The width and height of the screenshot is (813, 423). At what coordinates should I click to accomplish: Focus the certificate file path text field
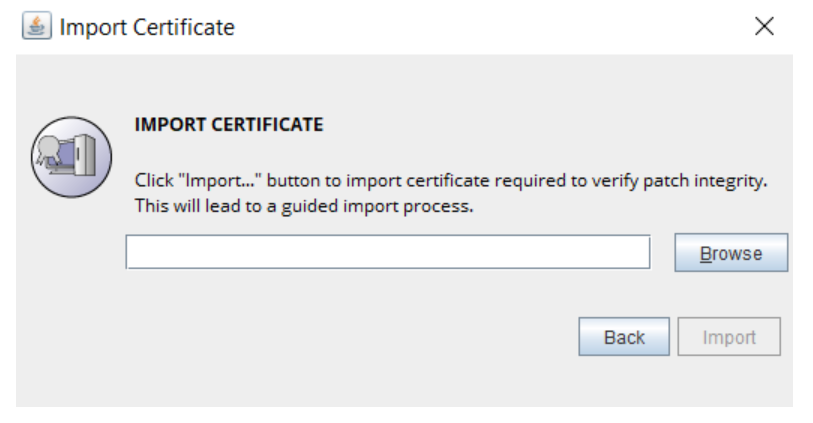388,252
